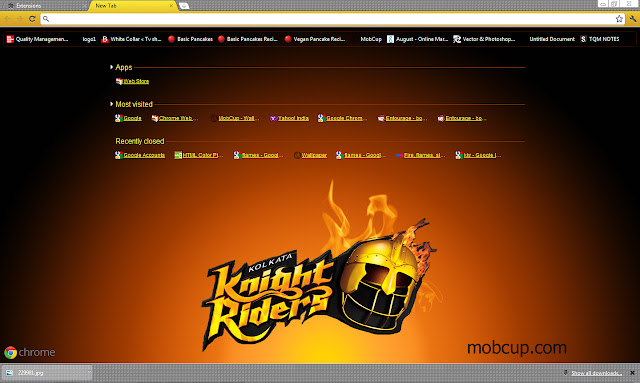Click the TQM NOTES bookmark icon

click(583, 39)
